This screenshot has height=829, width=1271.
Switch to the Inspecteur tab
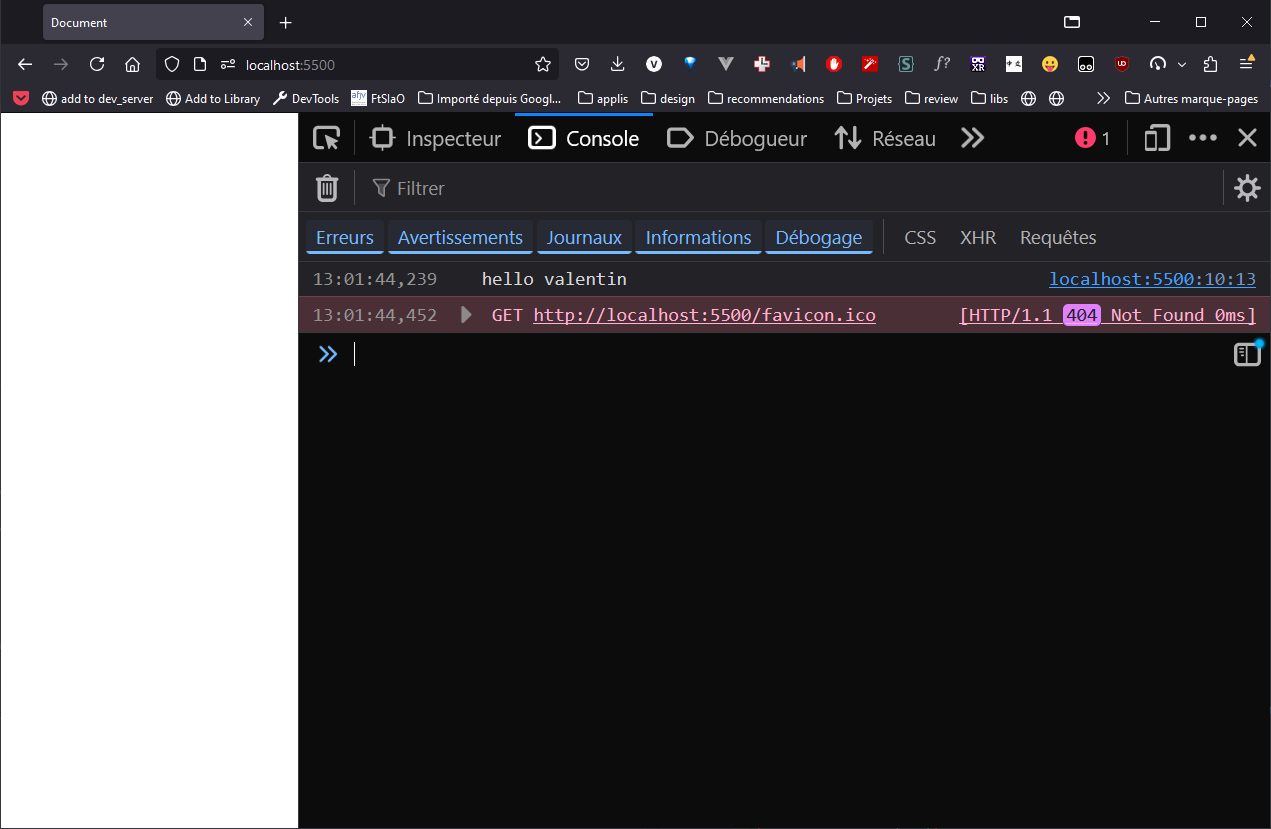click(x=436, y=139)
